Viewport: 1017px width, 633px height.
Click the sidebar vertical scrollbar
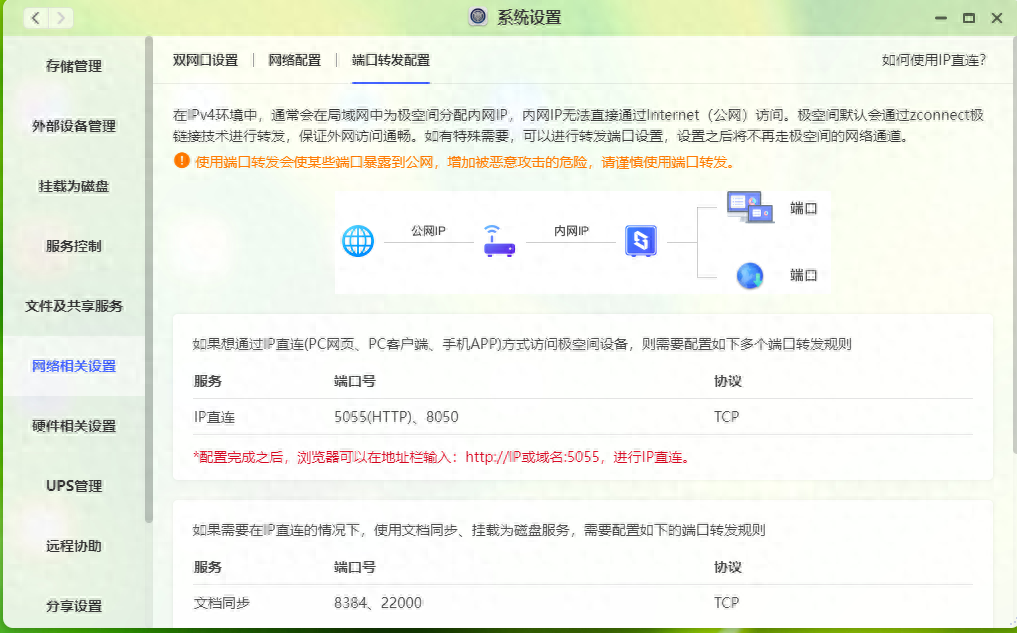coord(149,280)
